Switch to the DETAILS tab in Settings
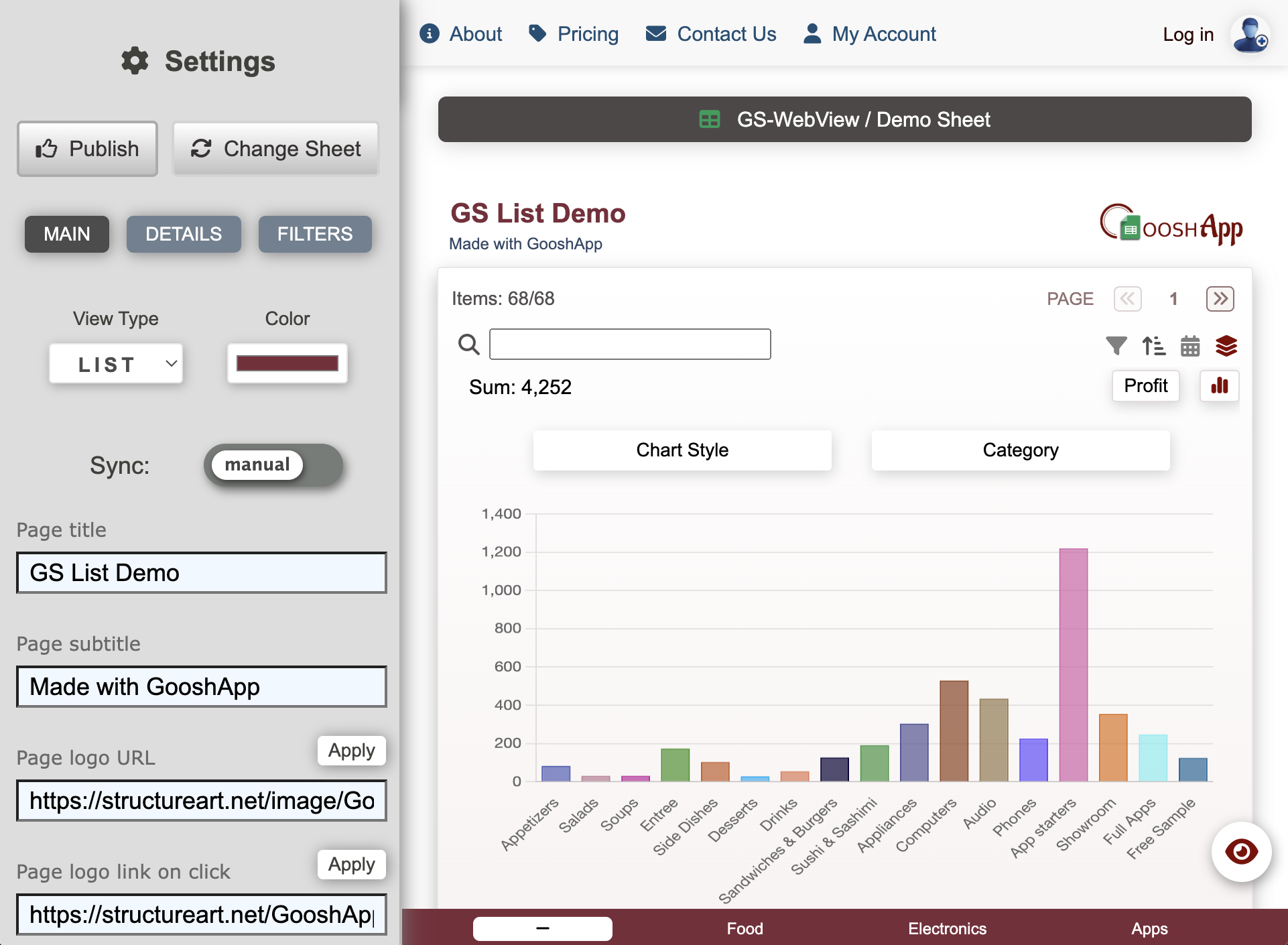The width and height of the screenshot is (1288, 945). tap(184, 234)
